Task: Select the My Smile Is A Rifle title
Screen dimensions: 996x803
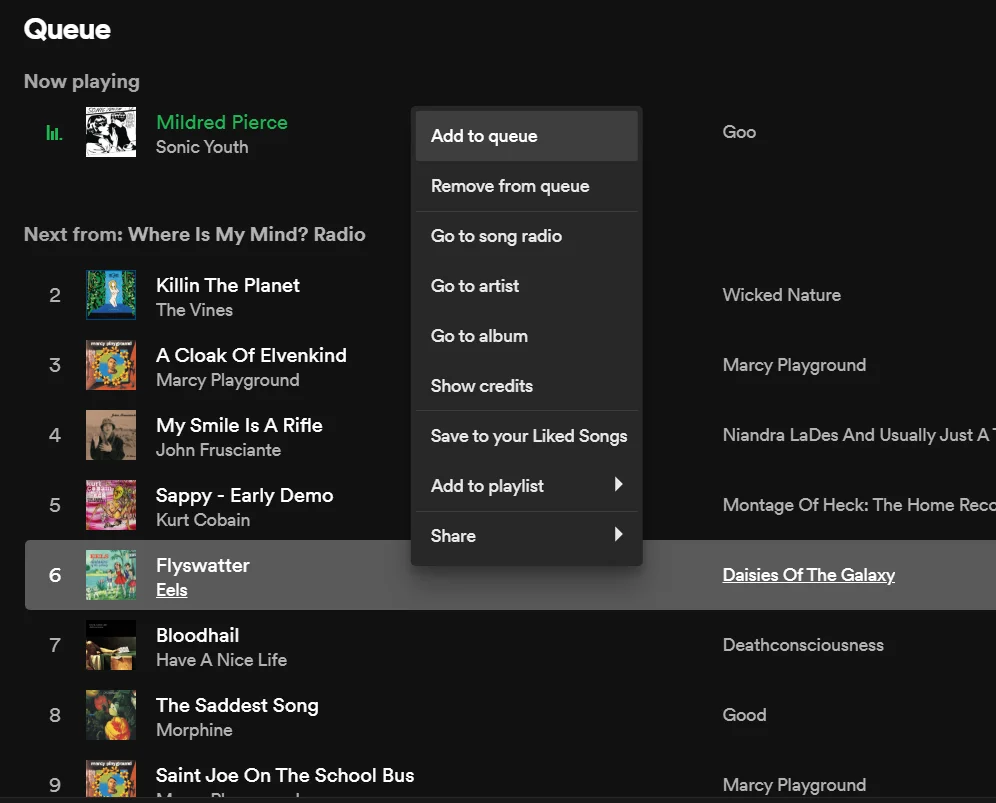Action: (239, 425)
